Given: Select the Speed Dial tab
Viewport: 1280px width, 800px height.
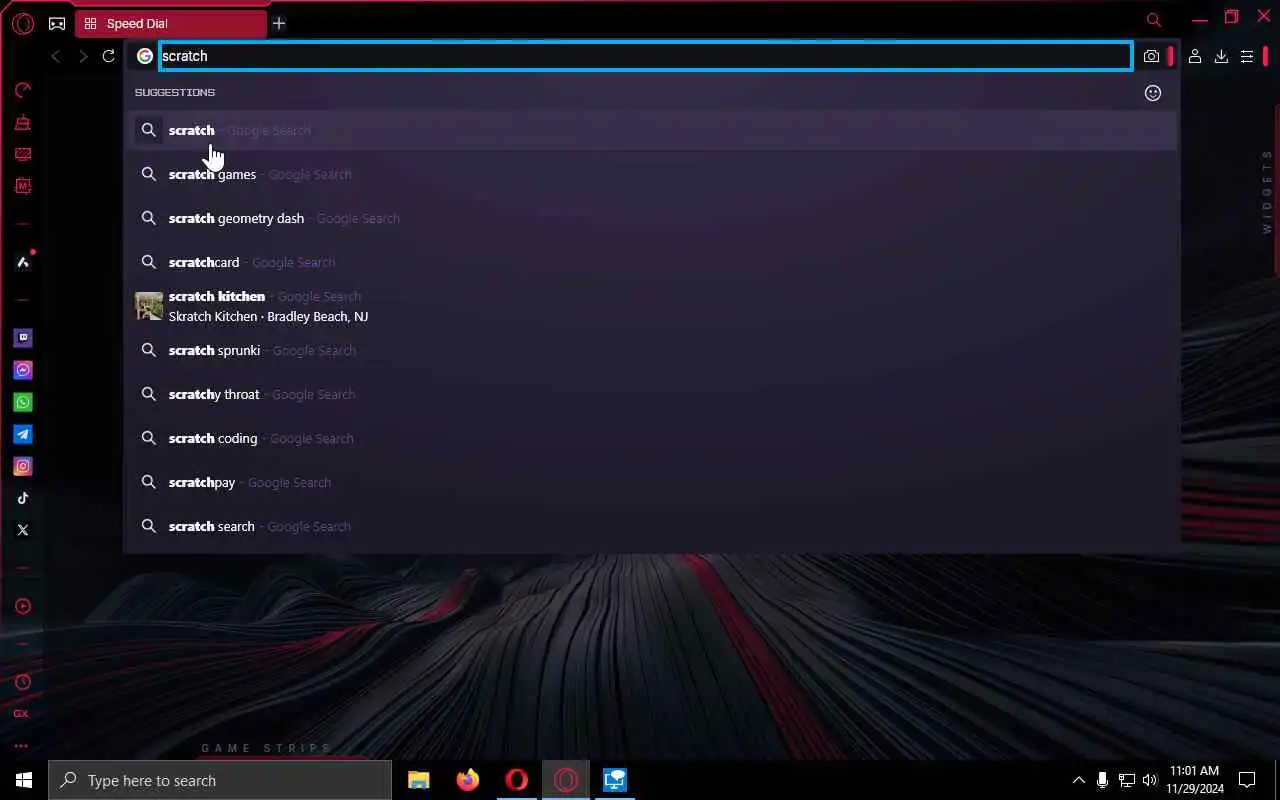Looking at the screenshot, I should coord(171,23).
